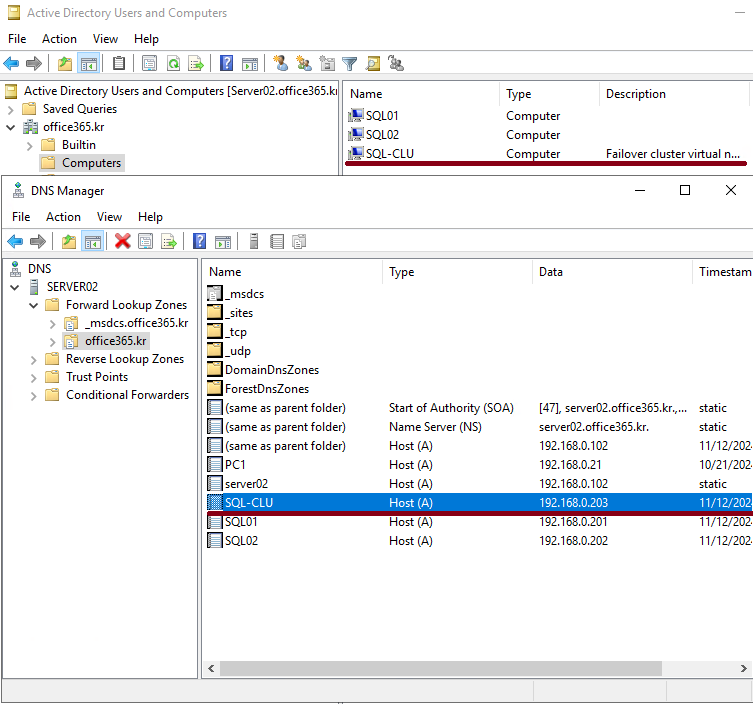Sort DNS records by Type column
This screenshot has height=704, width=753.
[x=457, y=272]
